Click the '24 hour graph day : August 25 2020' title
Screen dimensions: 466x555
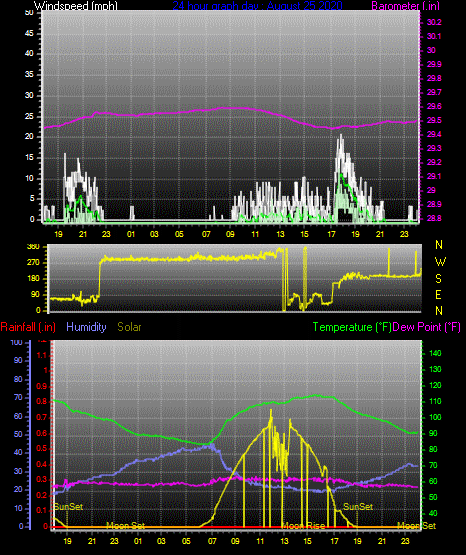pyautogui.click(x=257, y=6)
